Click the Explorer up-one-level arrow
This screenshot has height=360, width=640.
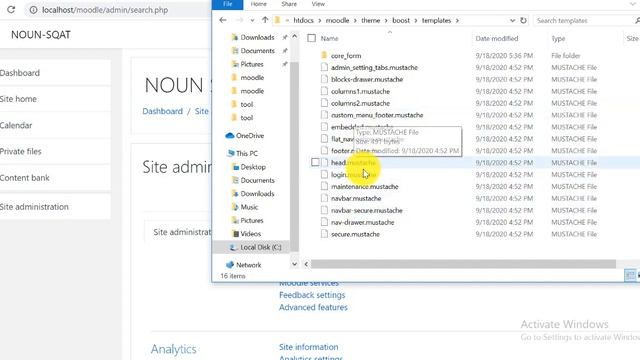coord(265,20)
